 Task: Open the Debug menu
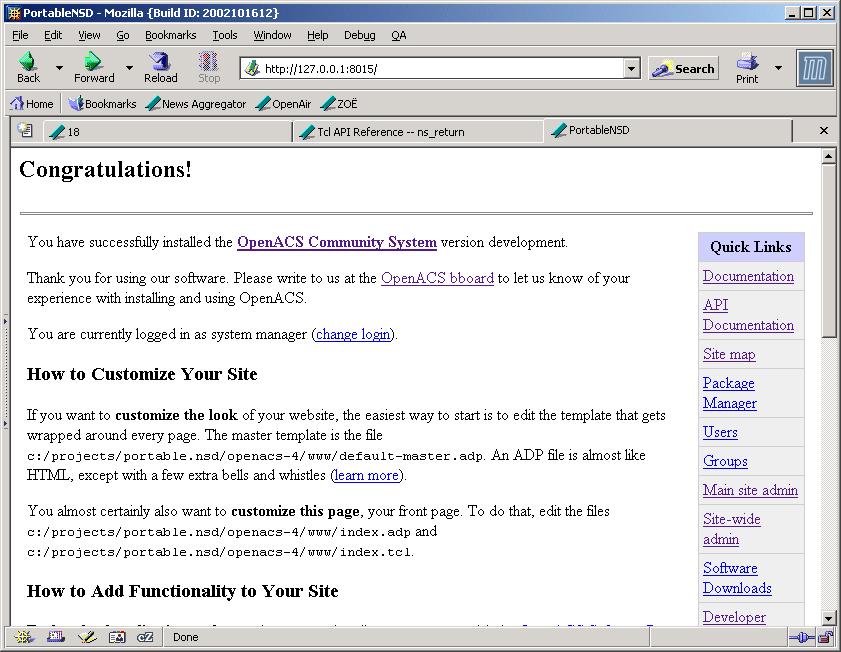coord(359,35)
